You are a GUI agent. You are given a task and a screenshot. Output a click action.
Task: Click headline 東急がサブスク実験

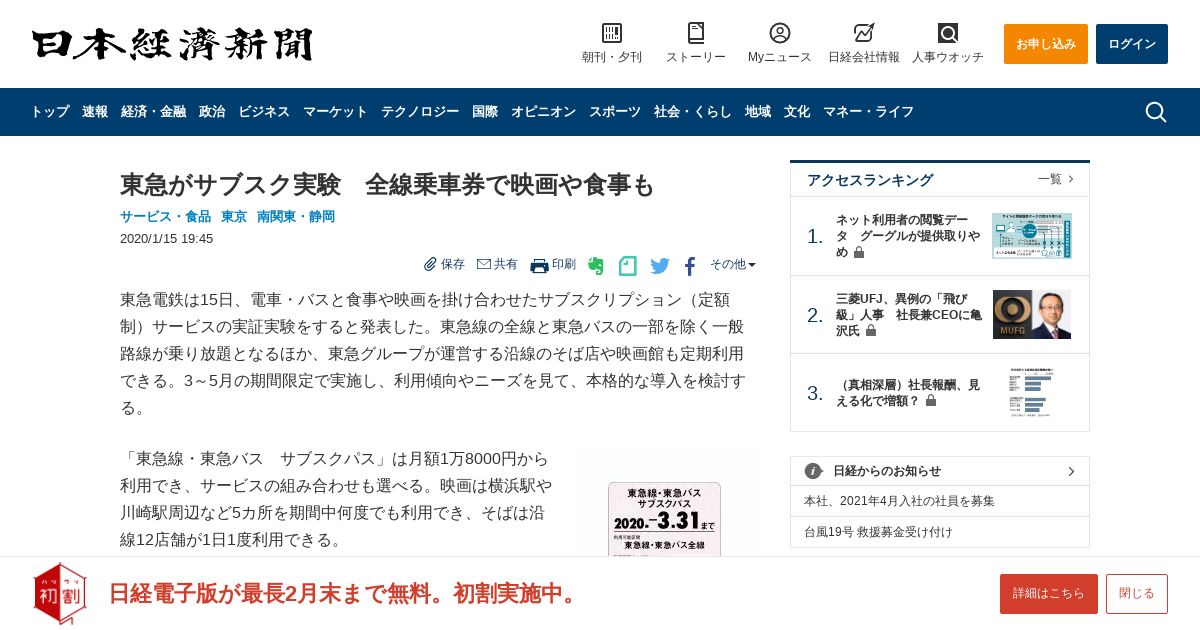click(387, 185)
